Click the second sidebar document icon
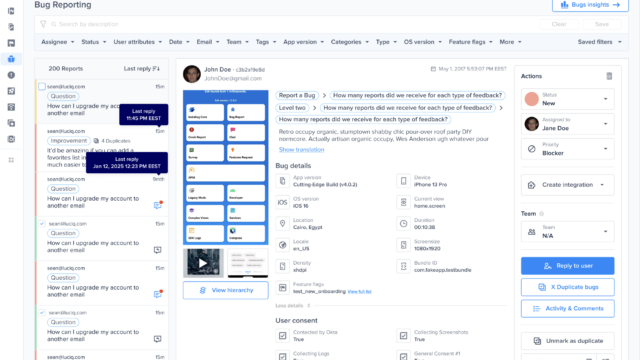 click(x=11, y=27)
